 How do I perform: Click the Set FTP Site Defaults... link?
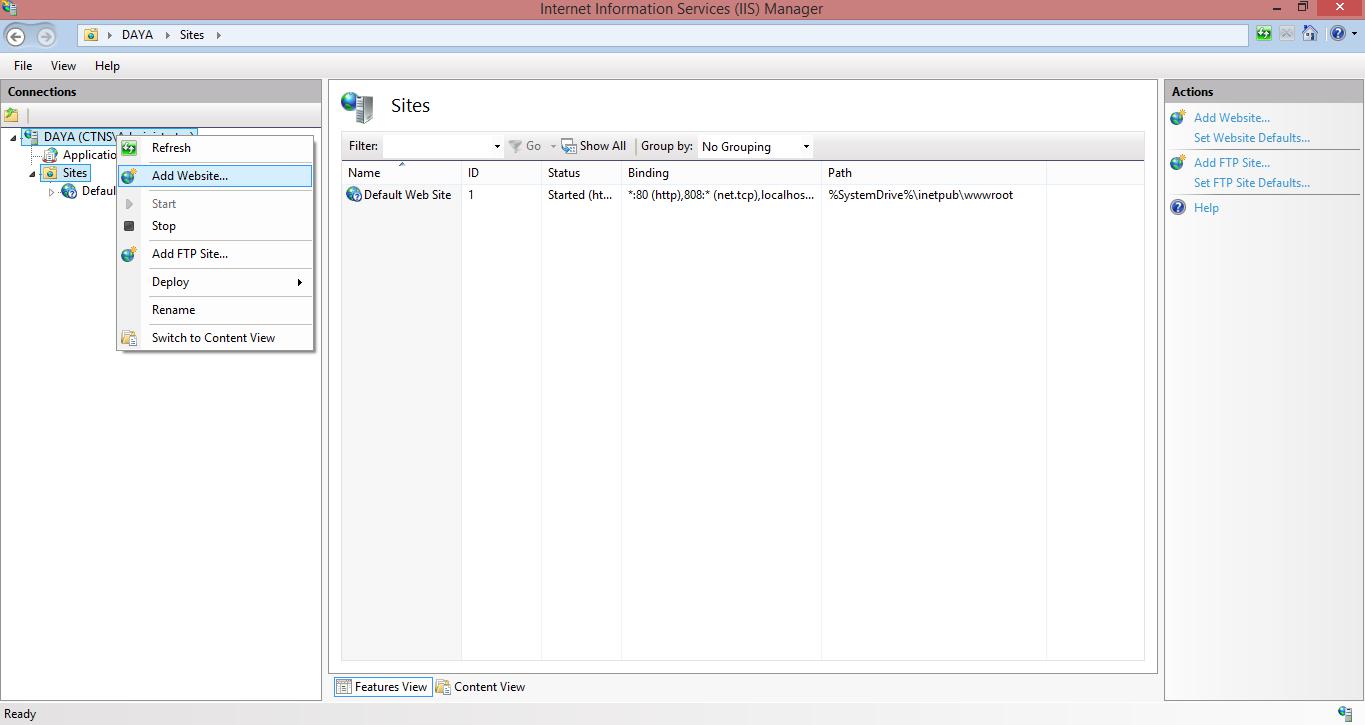point(1251,183)
